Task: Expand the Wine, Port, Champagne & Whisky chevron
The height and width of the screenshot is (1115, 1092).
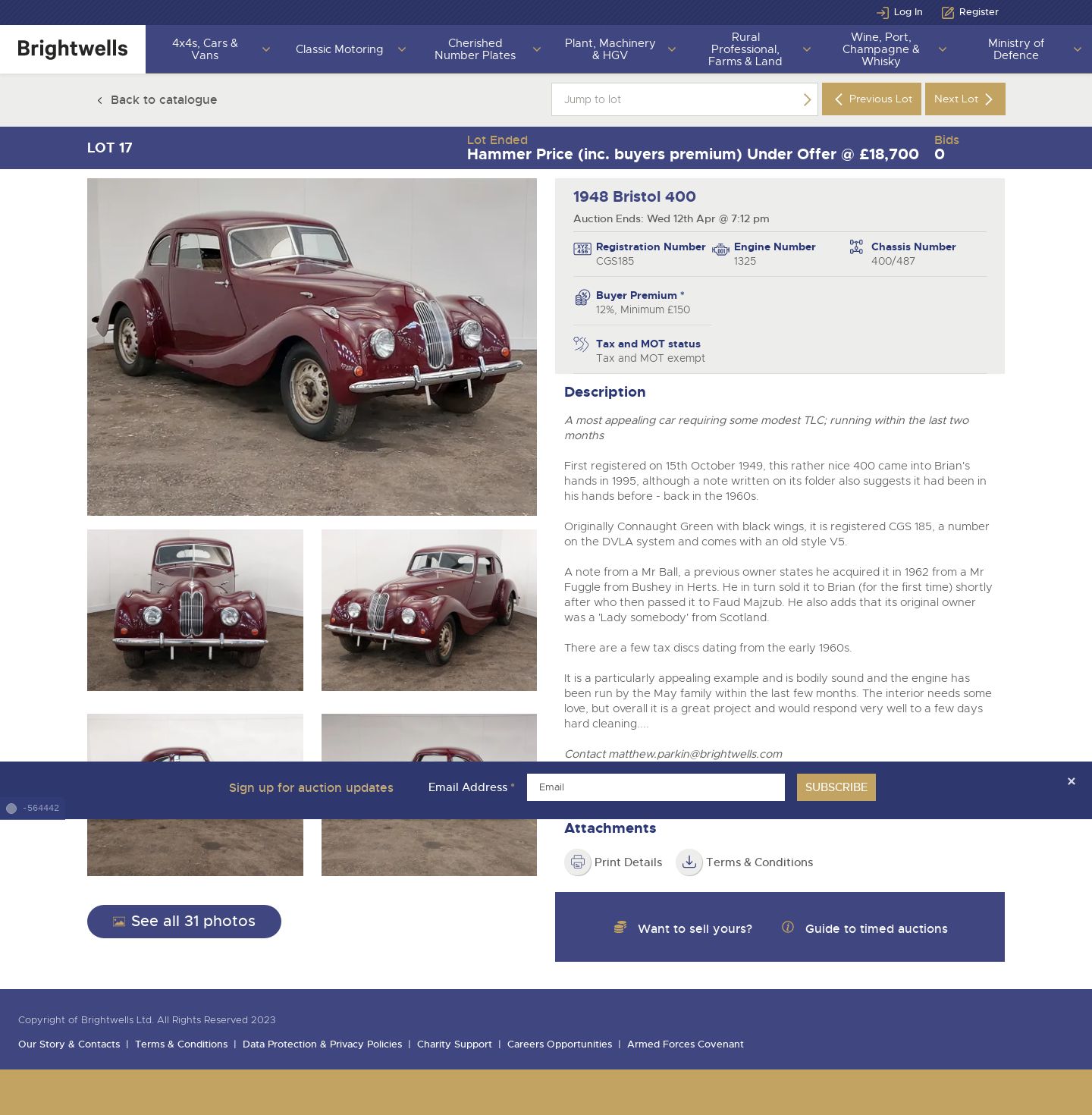Action: pyautogui.click(x=943, y=49)
